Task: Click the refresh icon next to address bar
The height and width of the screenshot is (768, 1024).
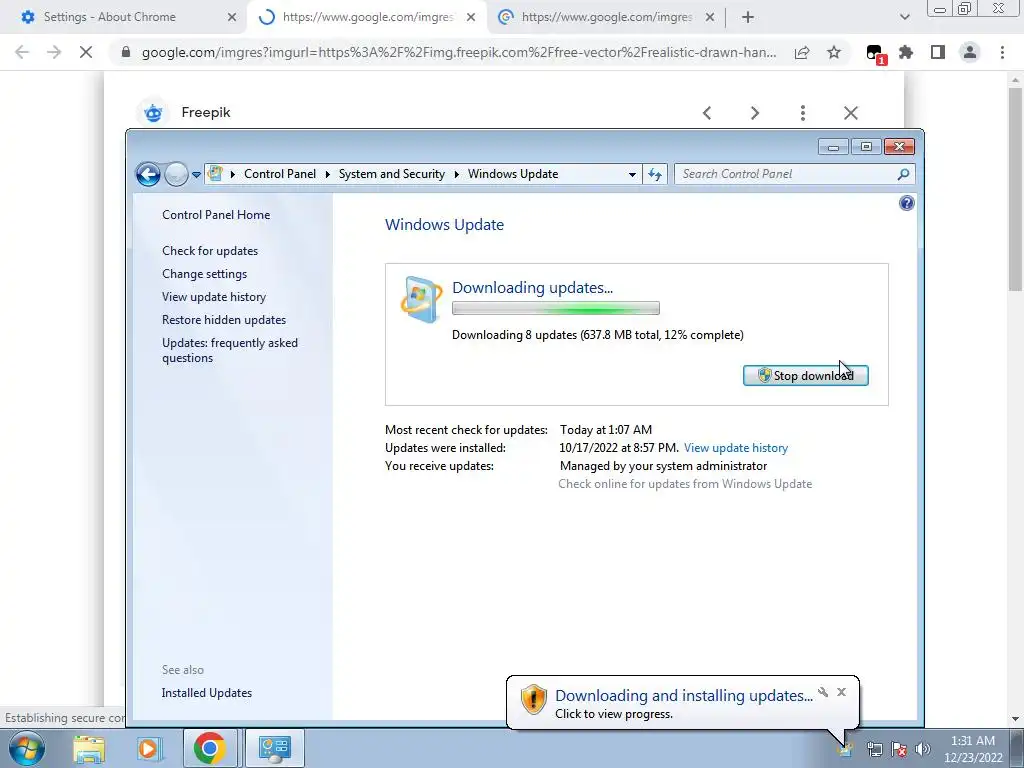Action: click(x=655, y=174)
